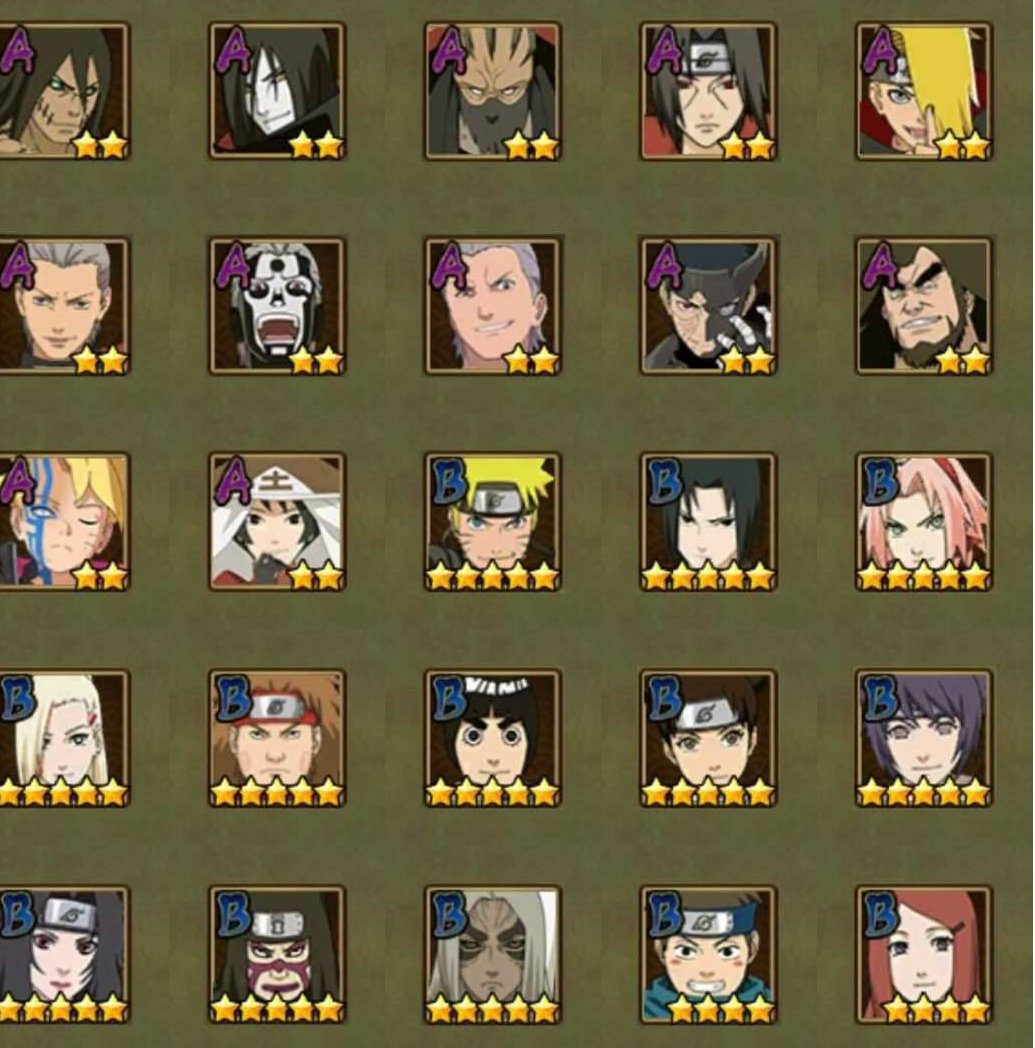Pick the blonde Deidara portrait in the top row
Screen dimensions: 1035x1048
click(x=924, y=91)
